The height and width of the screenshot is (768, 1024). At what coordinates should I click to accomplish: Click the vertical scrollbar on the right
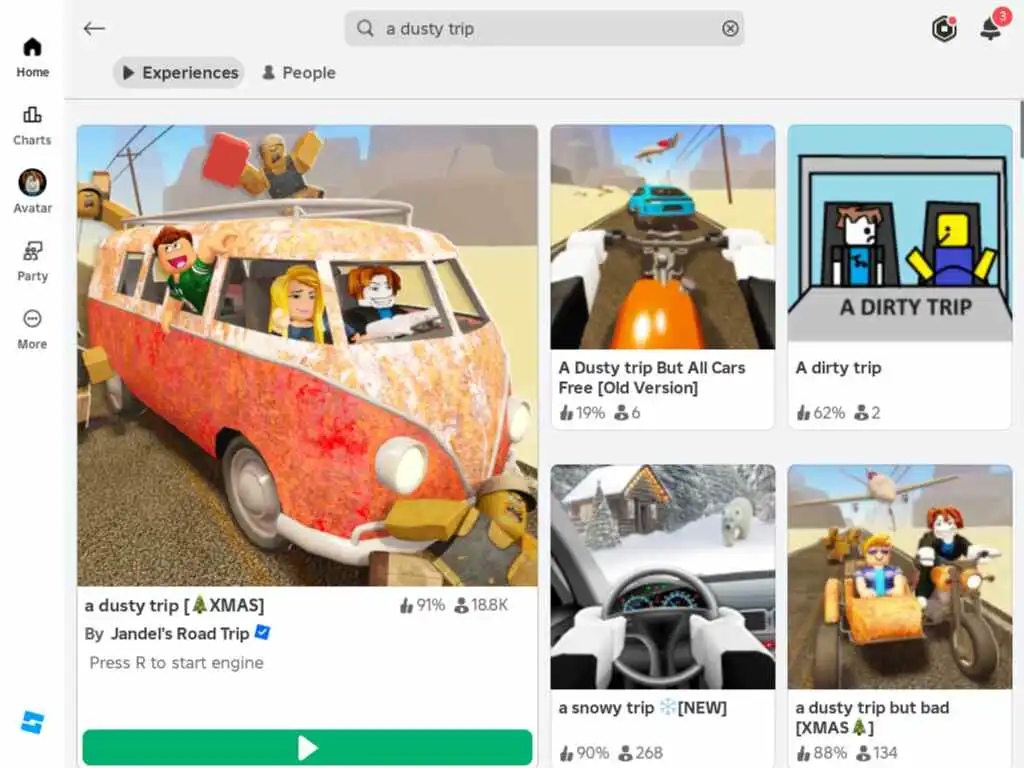click(1021, 129)
